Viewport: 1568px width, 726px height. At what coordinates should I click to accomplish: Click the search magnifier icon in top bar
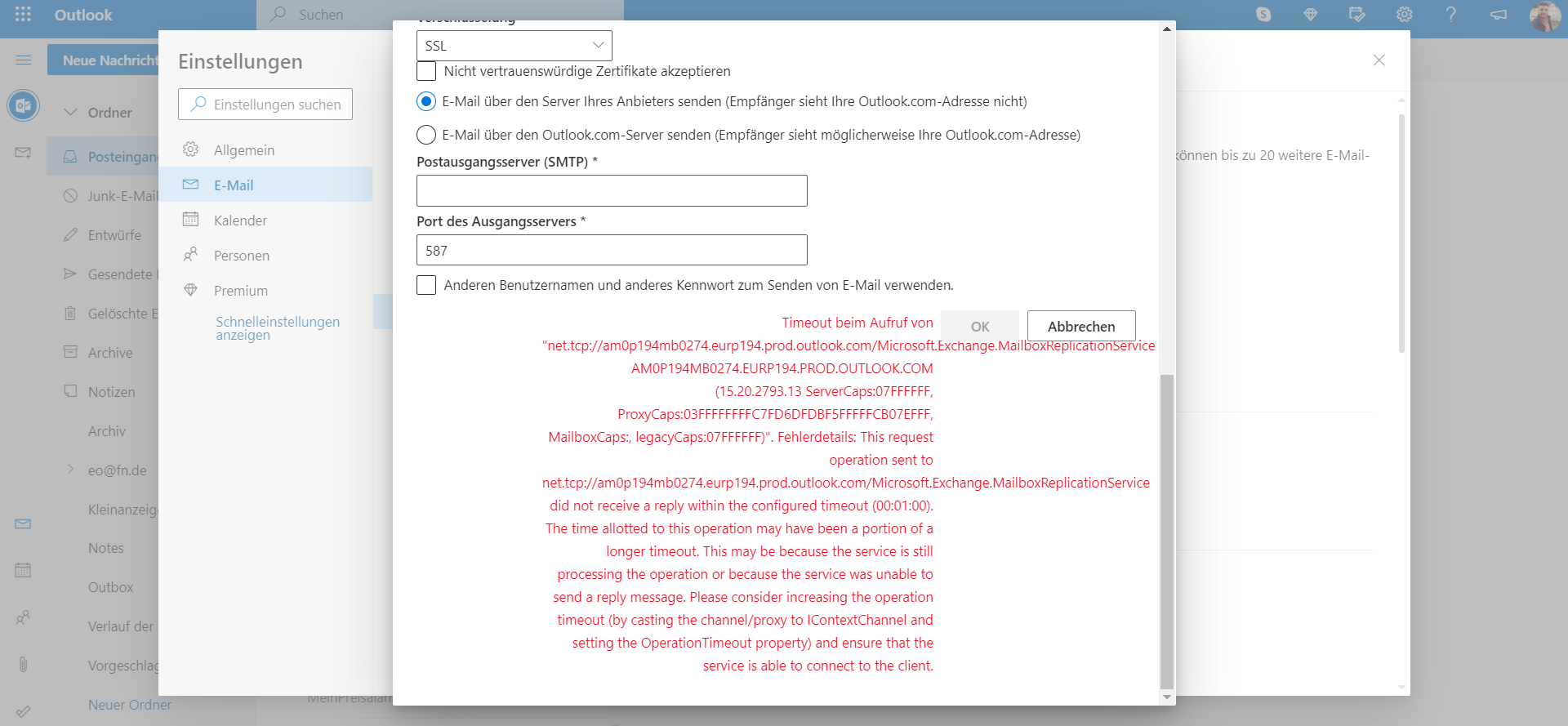coord(278,15)
